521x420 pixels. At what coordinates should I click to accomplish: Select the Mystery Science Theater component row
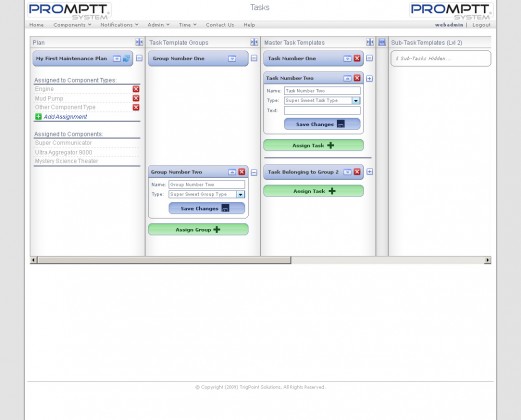(87, 161)
